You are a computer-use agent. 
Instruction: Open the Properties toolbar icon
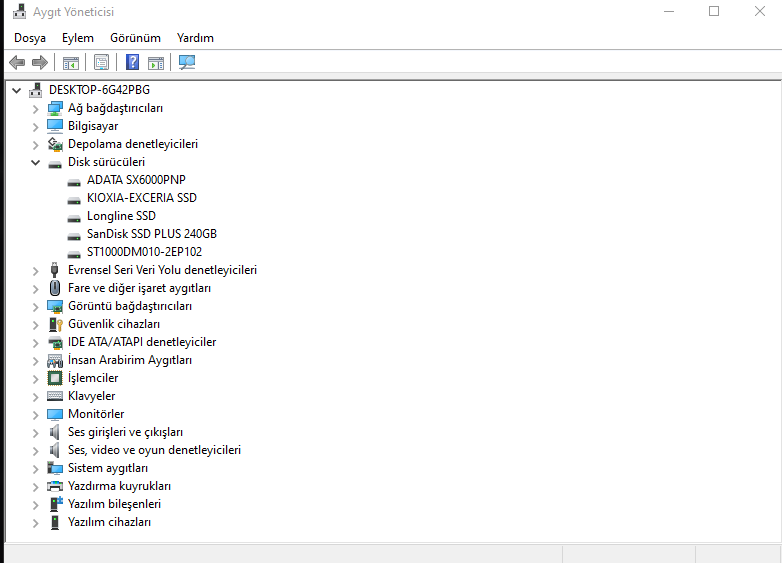click(x=101, y=62)
